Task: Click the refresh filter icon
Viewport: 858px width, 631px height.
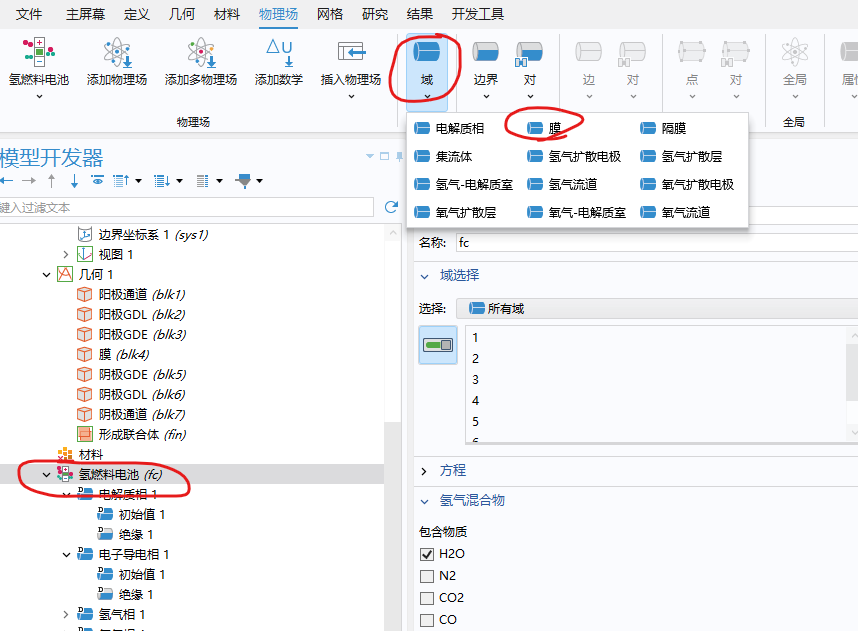Action: (x=391, y=207)
